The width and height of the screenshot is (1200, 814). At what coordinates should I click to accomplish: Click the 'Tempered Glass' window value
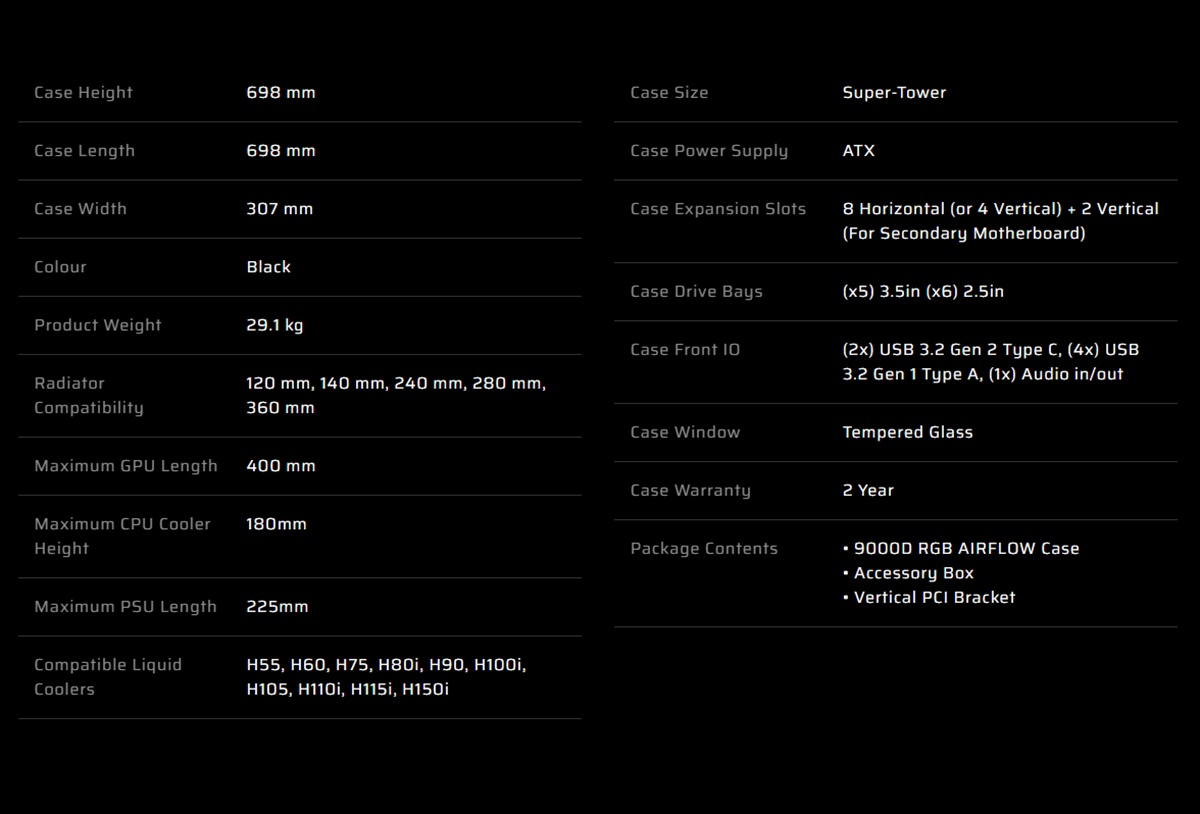point(908,433)
